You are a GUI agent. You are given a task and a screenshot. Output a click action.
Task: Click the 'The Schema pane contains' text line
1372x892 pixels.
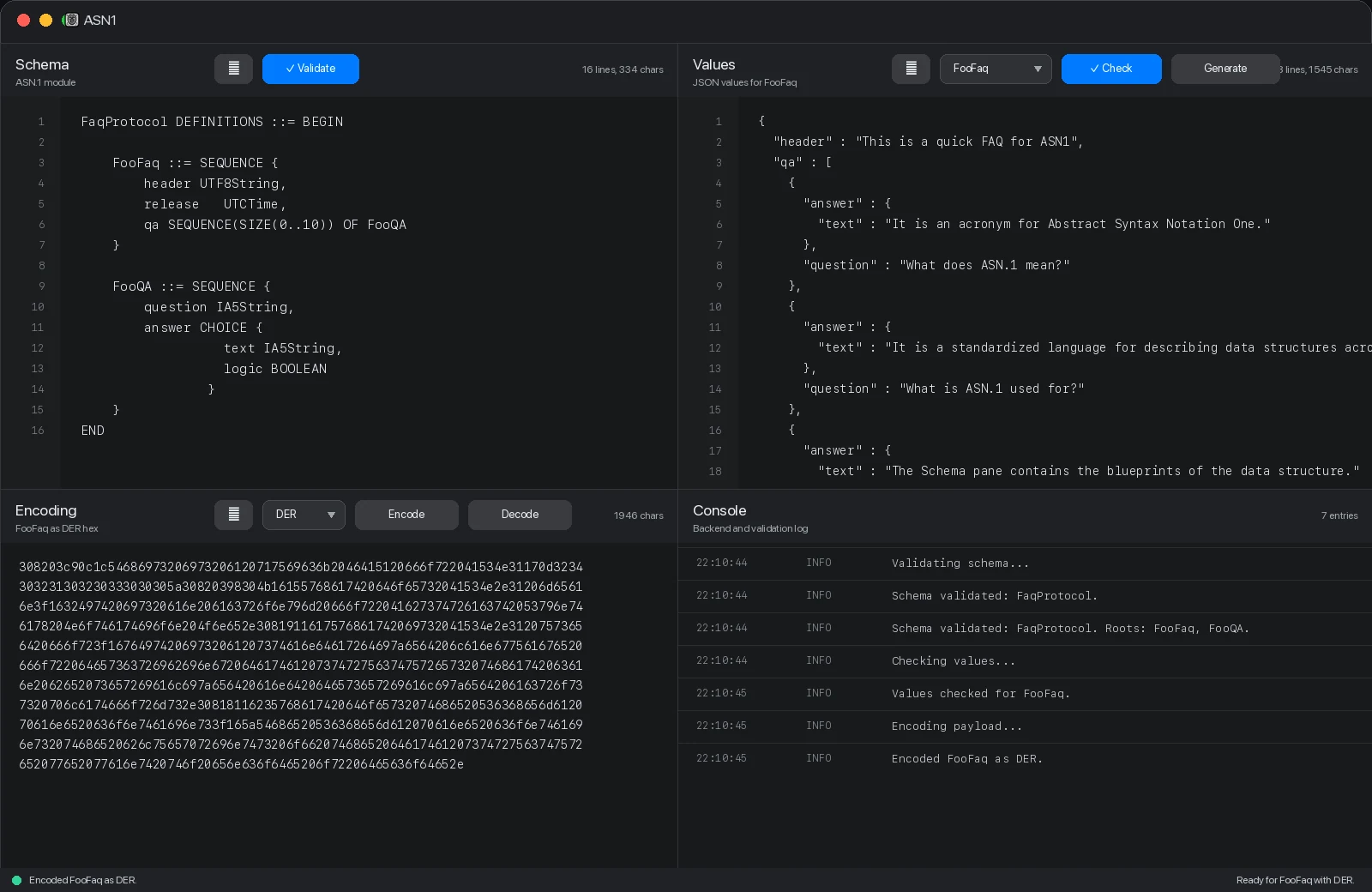(1089, 471)
